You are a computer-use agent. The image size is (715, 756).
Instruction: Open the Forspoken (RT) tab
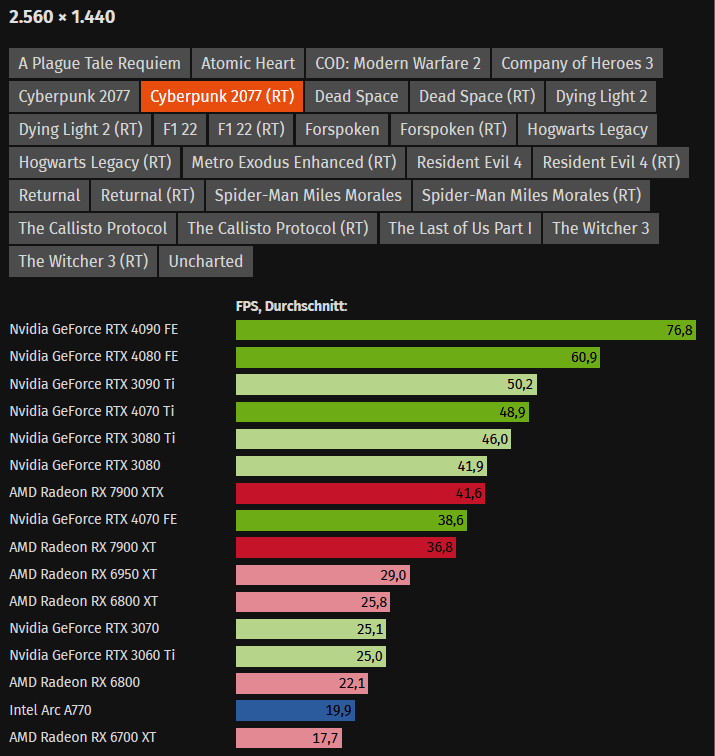coord(453,130)
